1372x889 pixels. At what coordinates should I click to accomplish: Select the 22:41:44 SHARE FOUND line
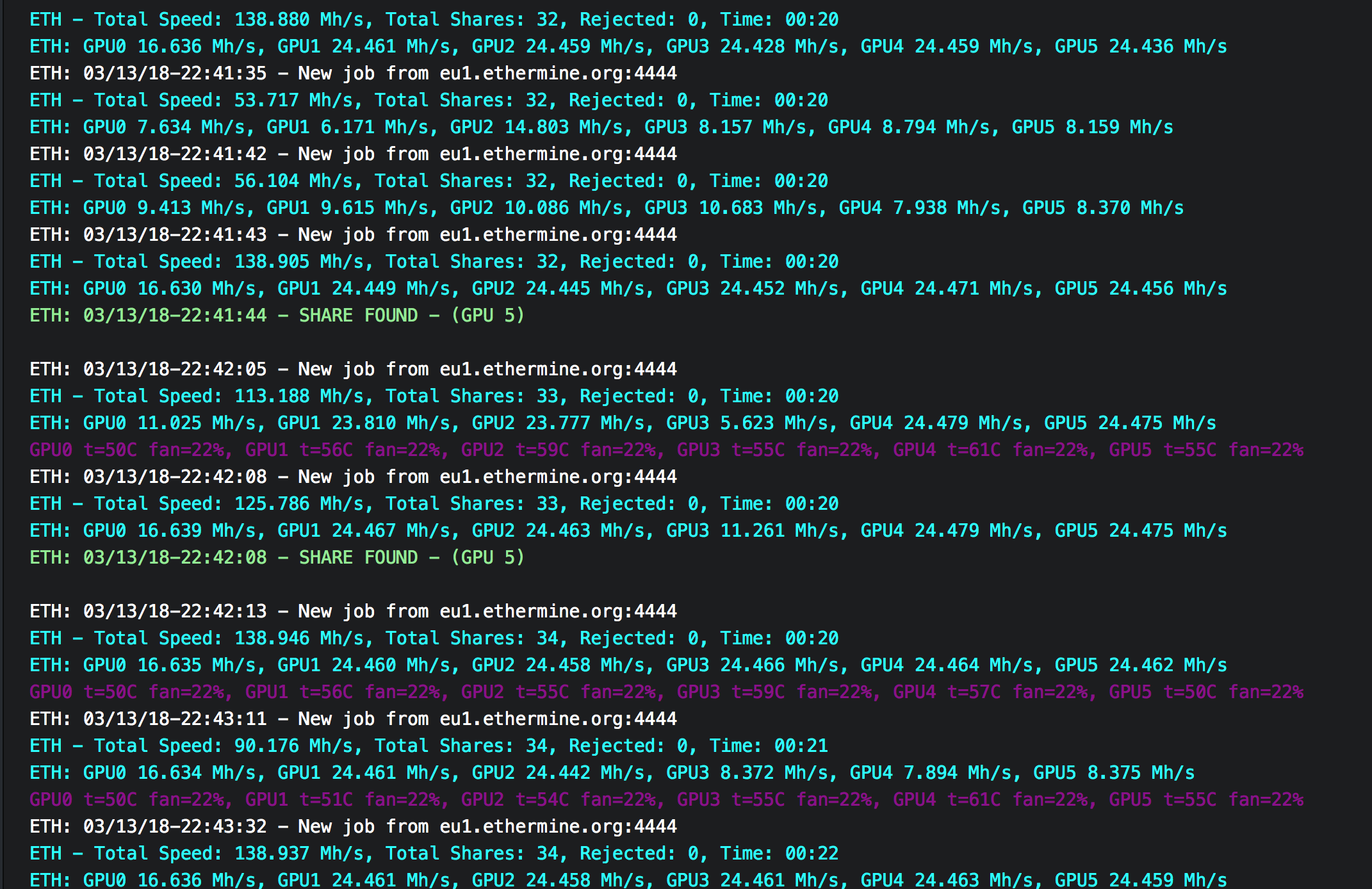pos(277,316)
